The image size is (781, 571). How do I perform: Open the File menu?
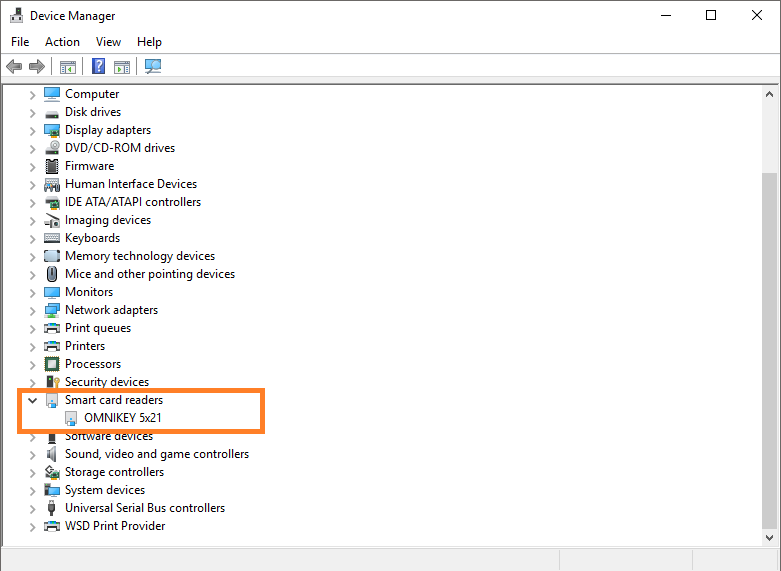[20, 42]
